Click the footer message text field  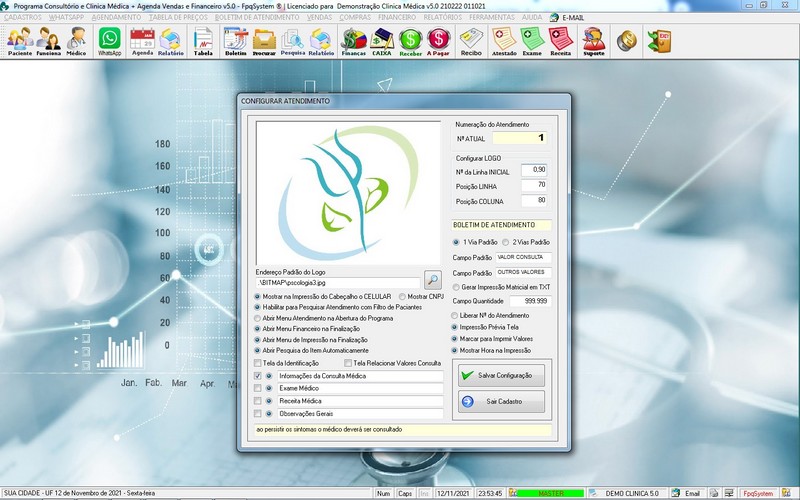tap(403, 430)
